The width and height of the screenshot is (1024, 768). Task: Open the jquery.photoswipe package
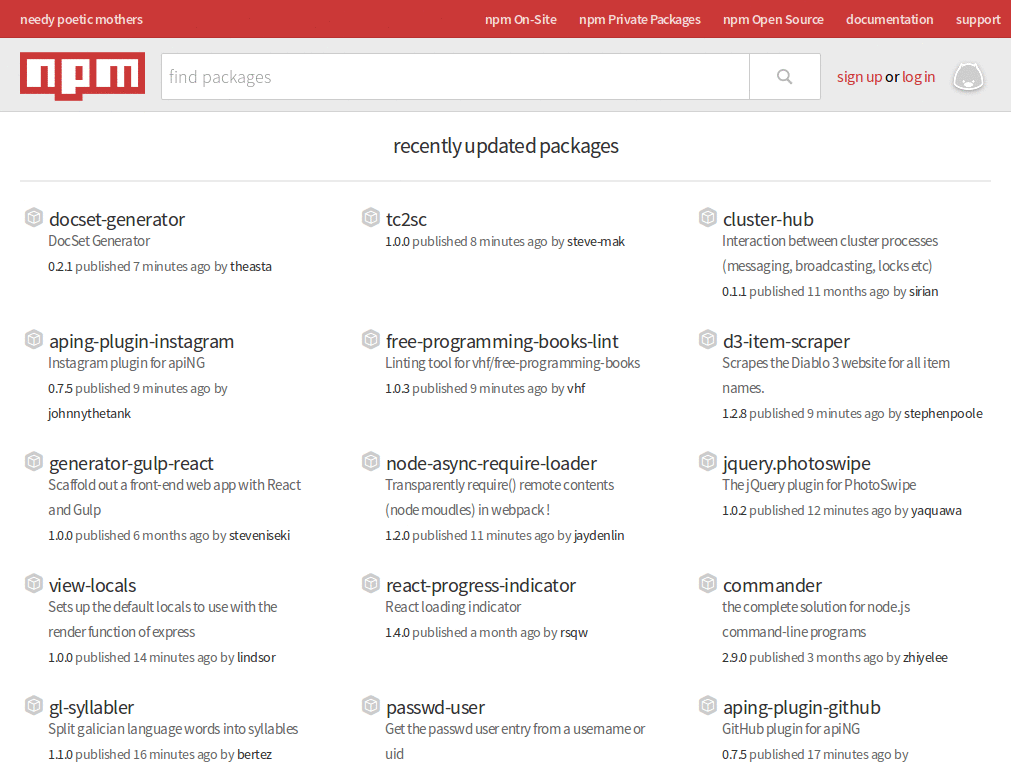pyautogui.click(x=797, y=464)
